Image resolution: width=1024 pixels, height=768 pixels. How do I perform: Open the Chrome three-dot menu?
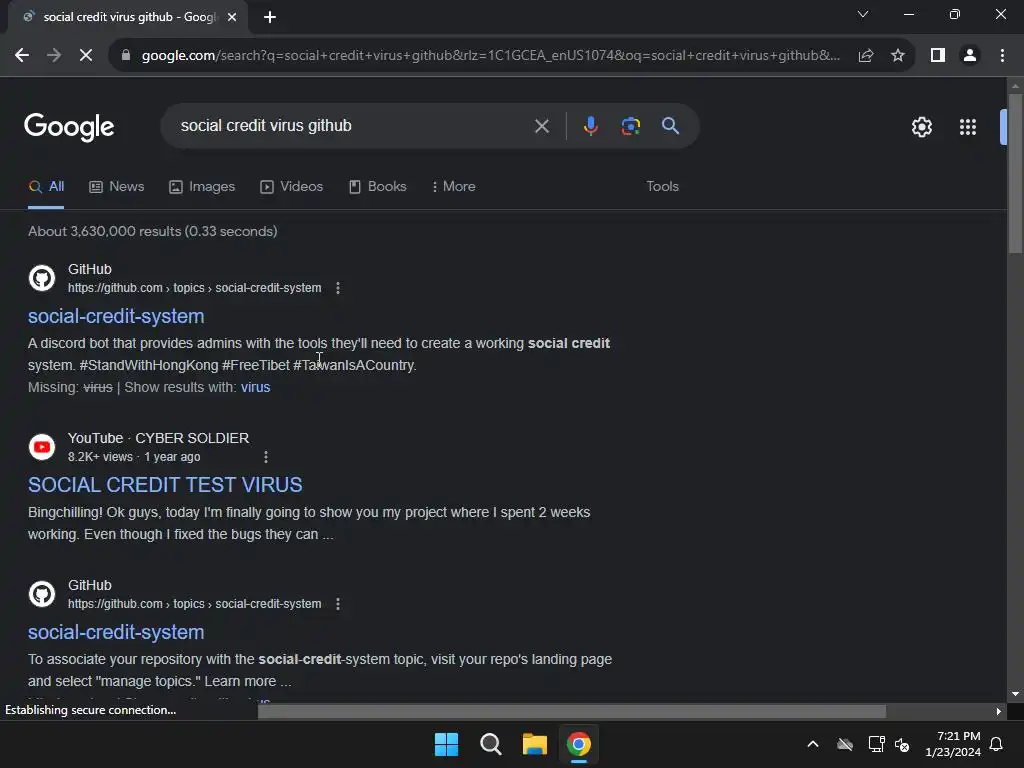tap(1002, 56)
